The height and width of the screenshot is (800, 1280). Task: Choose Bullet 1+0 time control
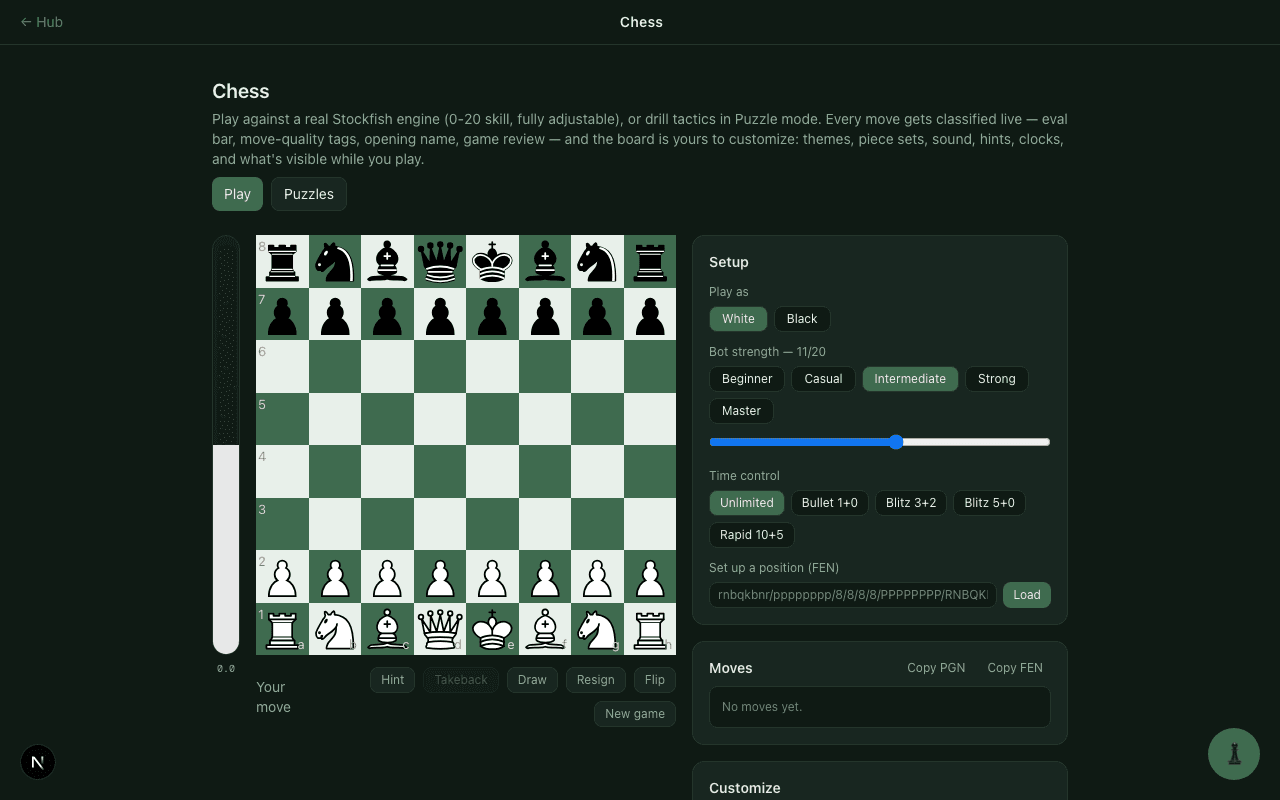pyautogui.click(x=830, y=503)
